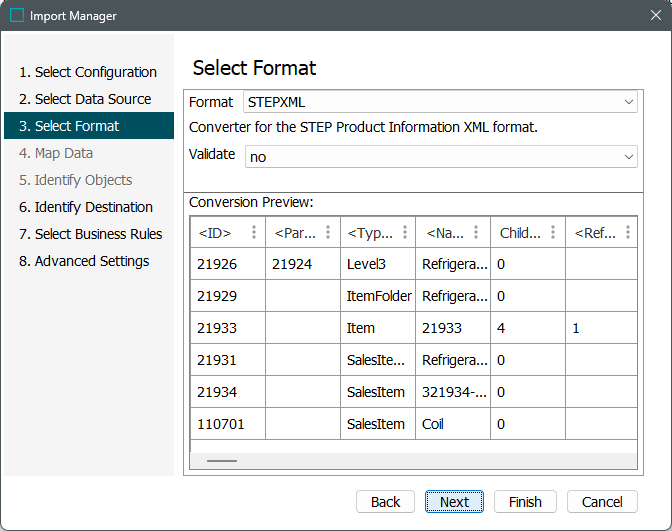The height and width of the screenshot is (531, 672).
Task: Click the horizontal scrollbar in Conversion Preview
Action: point(222,461)
